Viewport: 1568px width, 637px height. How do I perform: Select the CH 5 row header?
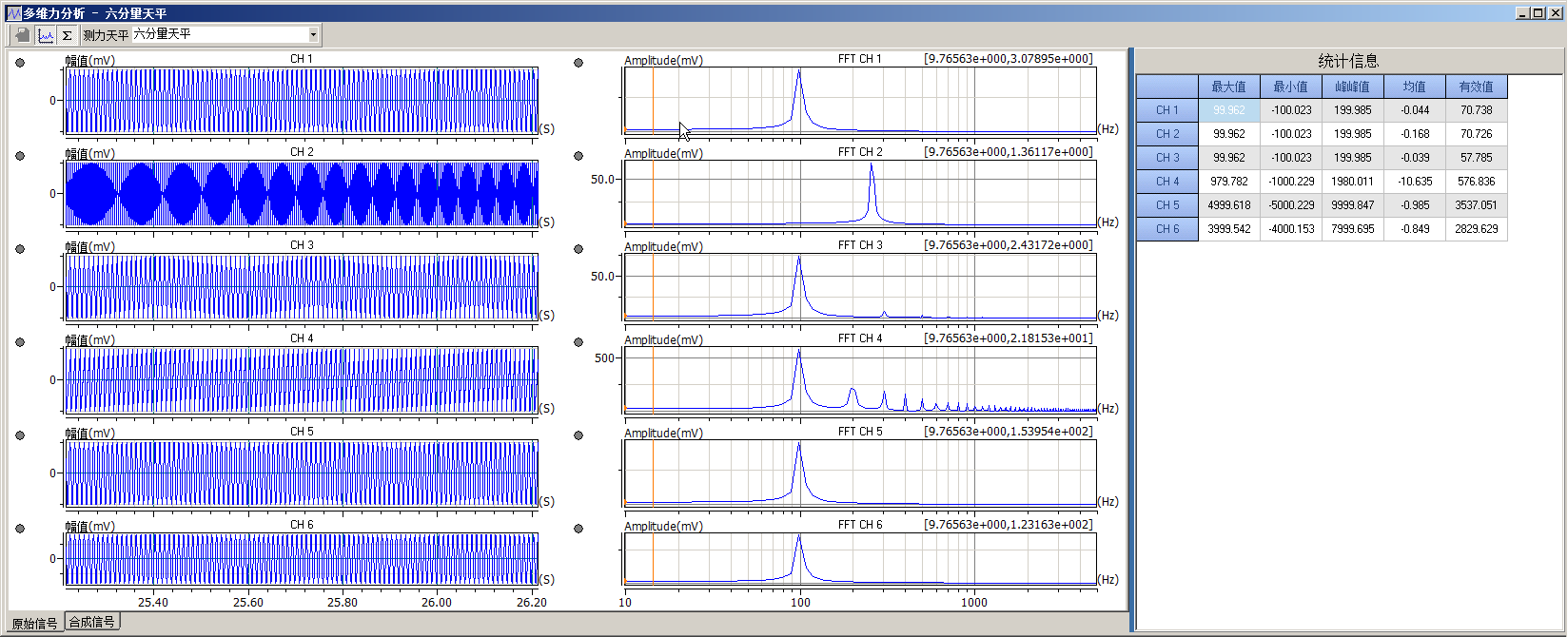coord(1166,205)
